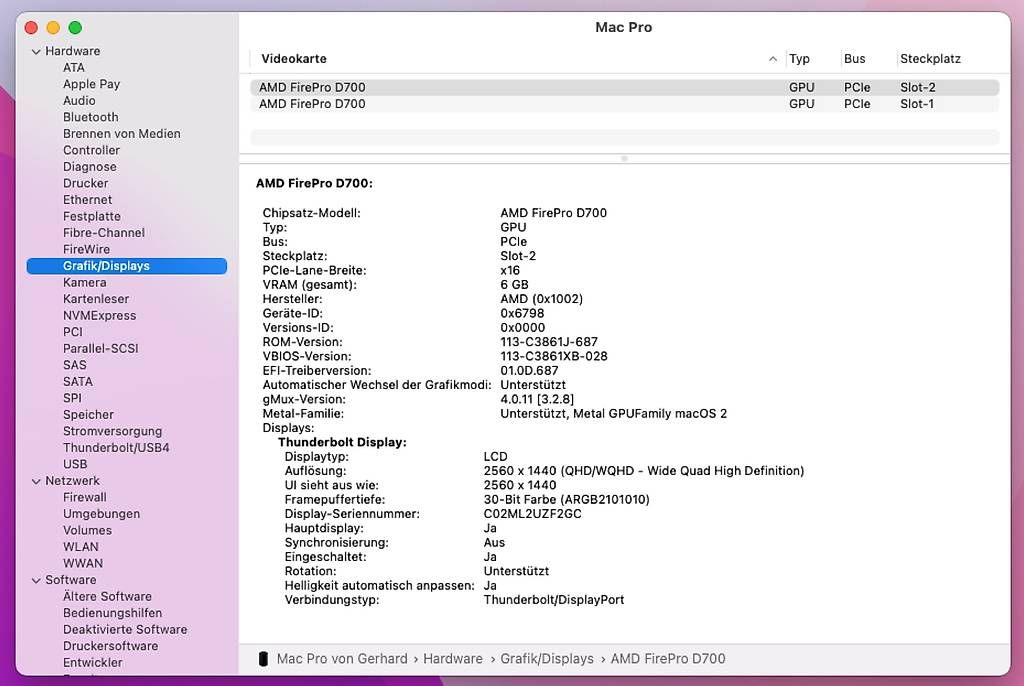
Task: Select Stromversorgung in the sidebar
Action: pyautogui.click(x=112, y=431)
